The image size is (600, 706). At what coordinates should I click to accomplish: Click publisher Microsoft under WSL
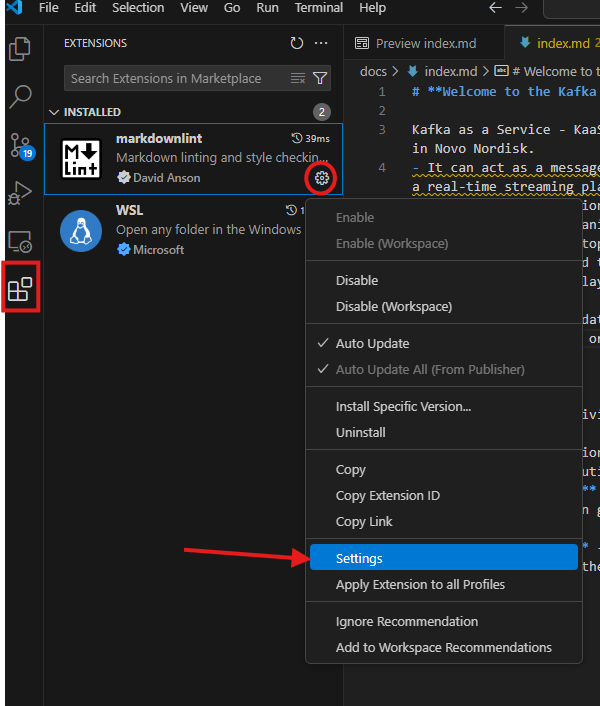click(158, 250)
